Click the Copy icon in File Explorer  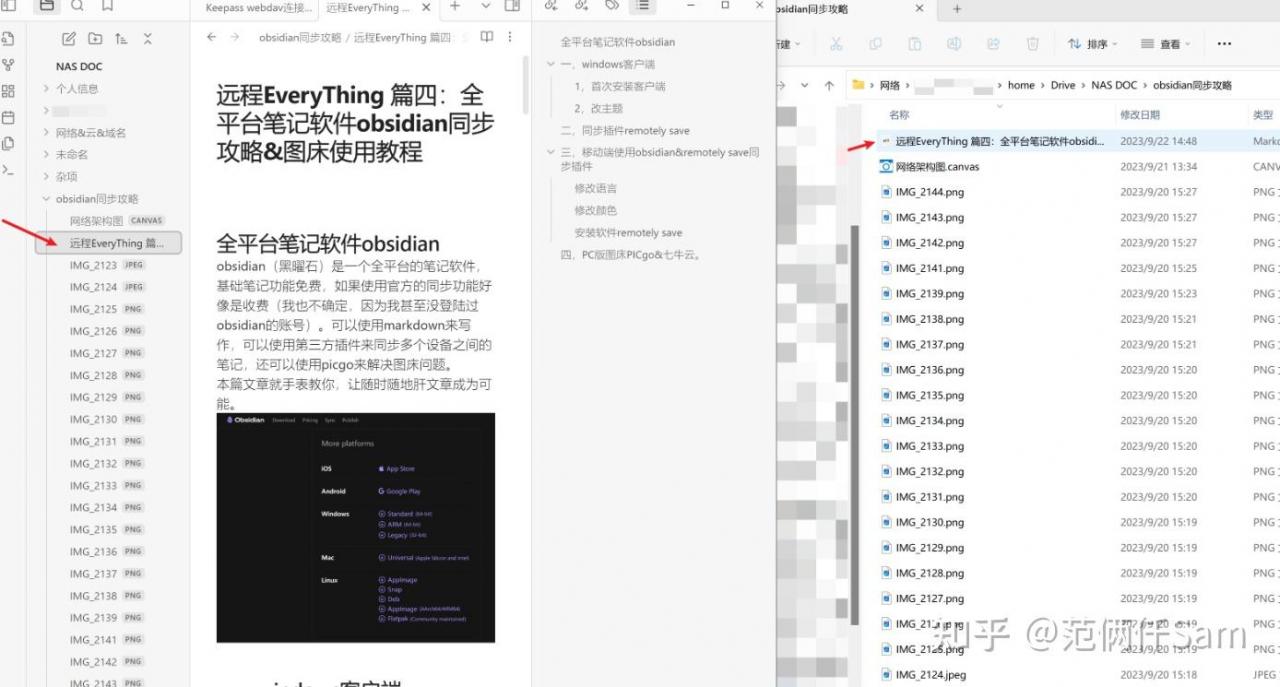pos(875,44)
